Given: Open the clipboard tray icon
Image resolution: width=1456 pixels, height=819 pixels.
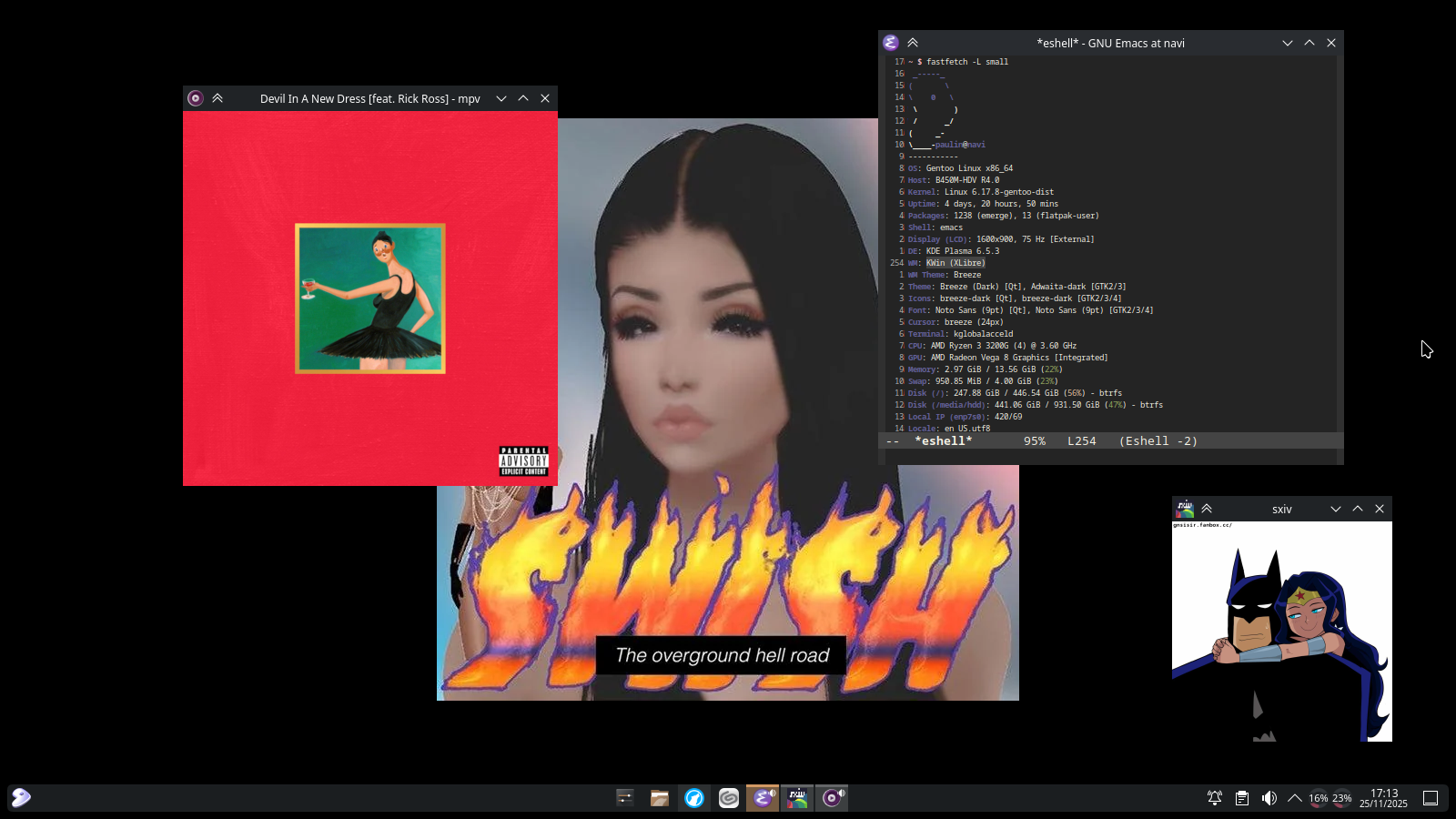Looking at the screenshot, I should click(1242, 798).
